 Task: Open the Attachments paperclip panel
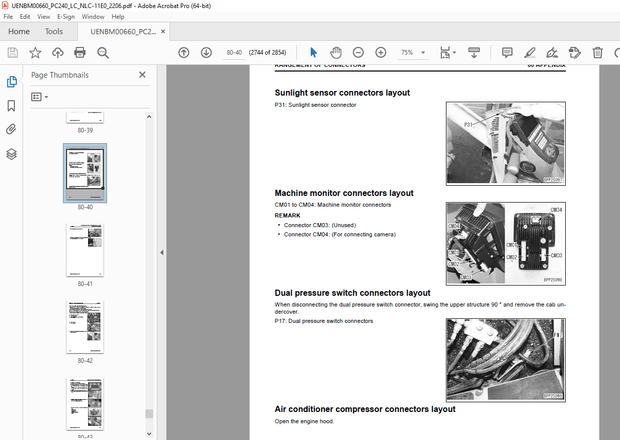point(11,129)
